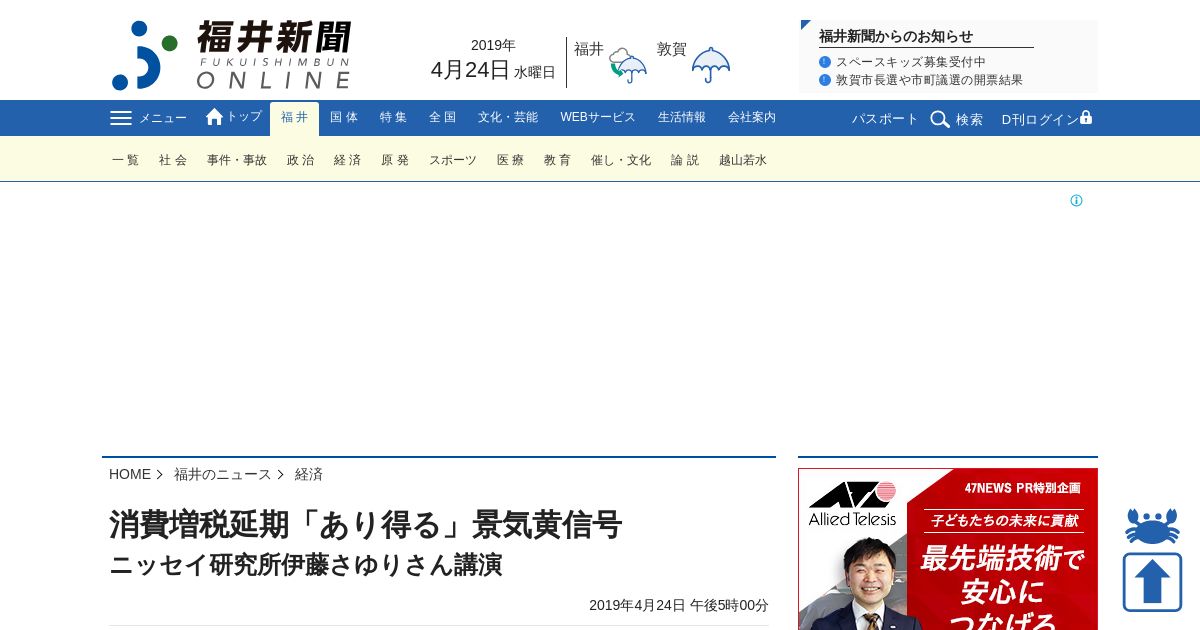Click the D刊ログイン link
Viewport: 1200px width, 630px height.
[x=1040, y=119]
